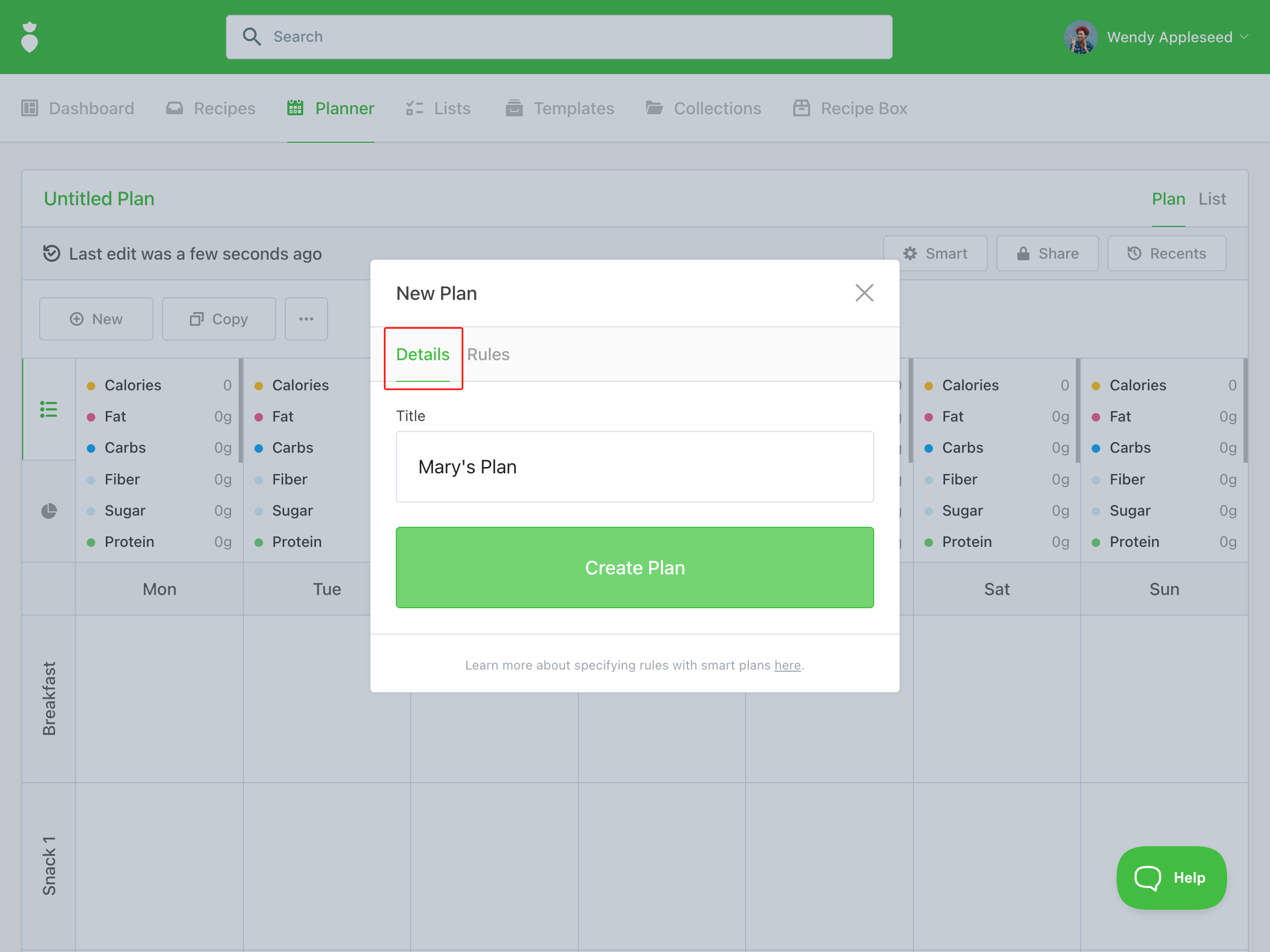Viewport: 1270px width, 952px height.
Task: Click the pie chart icon in the left sidebar
Action: pos(49,511)
